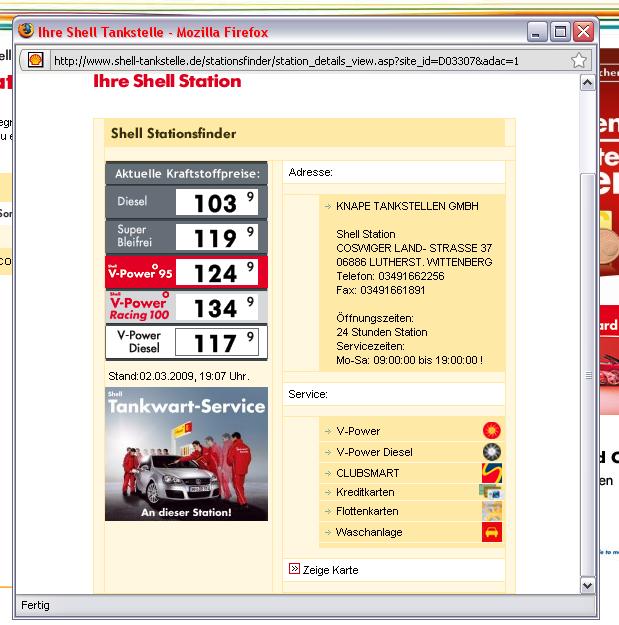Click the Super Bleifrei price 119
619x625 pixels.
(217, 237)
